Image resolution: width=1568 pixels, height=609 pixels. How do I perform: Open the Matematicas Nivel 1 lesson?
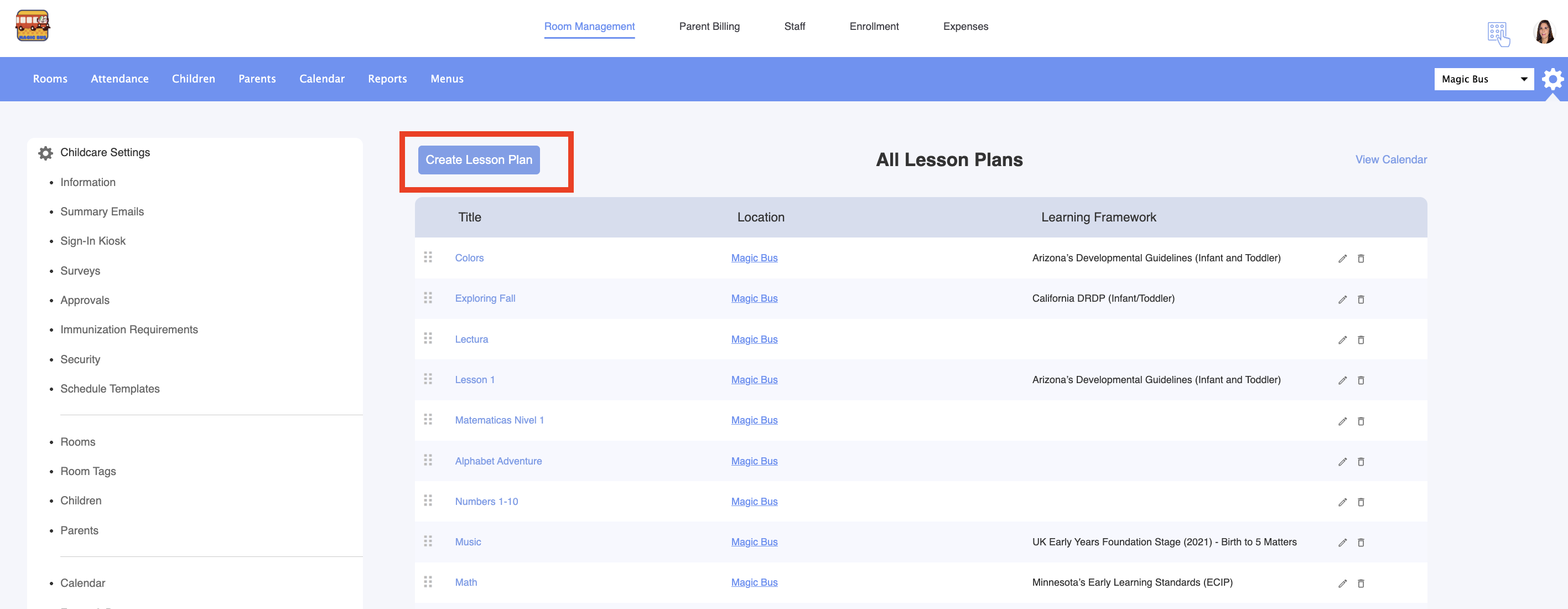pyautogui.click(x=499, y=420)
